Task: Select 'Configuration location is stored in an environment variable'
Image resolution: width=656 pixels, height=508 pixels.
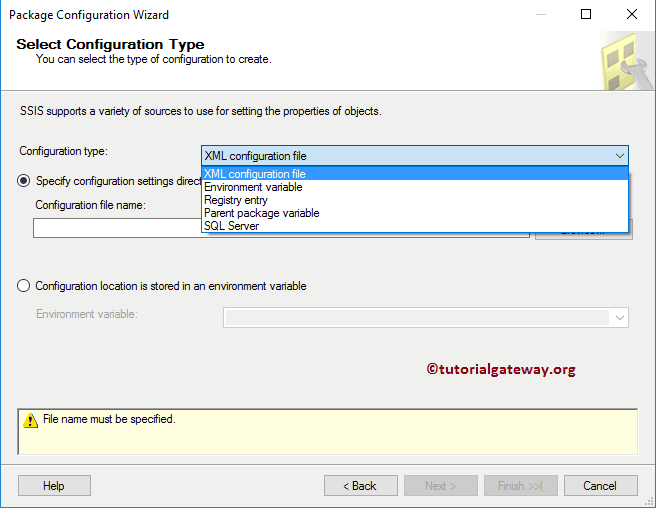Action: pos(23,286)
